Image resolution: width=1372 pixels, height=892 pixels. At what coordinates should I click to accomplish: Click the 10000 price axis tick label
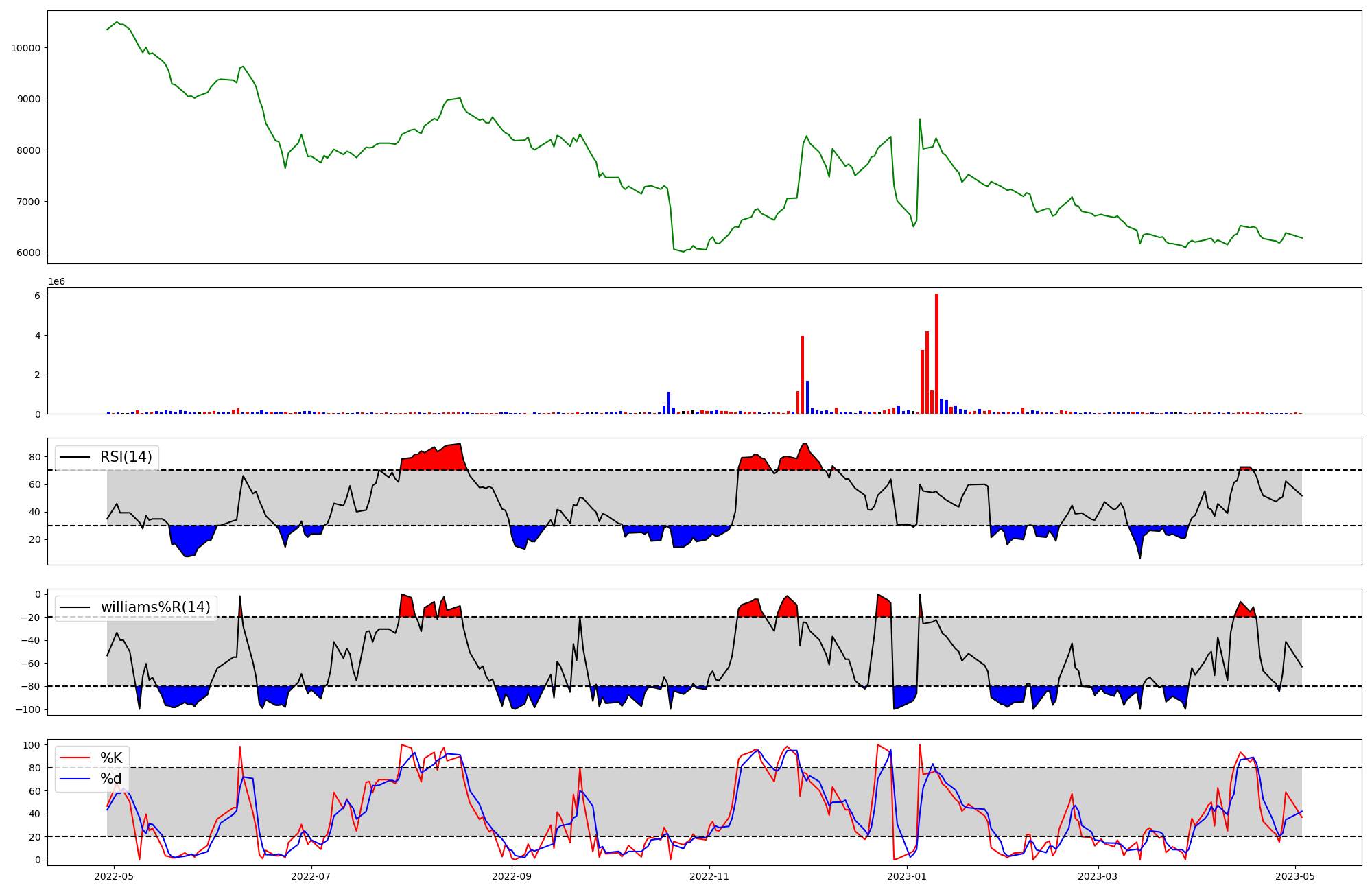click(x=26, y=48)
